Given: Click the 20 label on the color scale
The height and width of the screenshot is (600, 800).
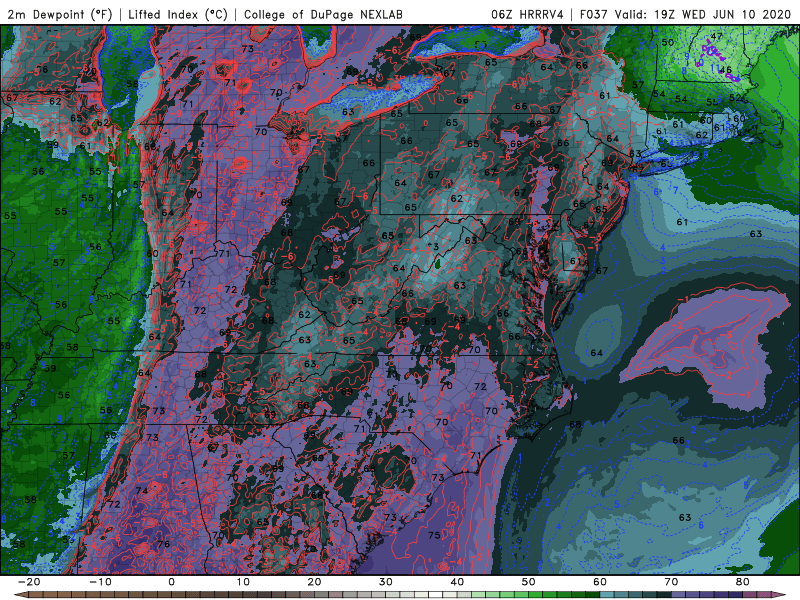Looking at the screenshot, I should pos(314,582).
